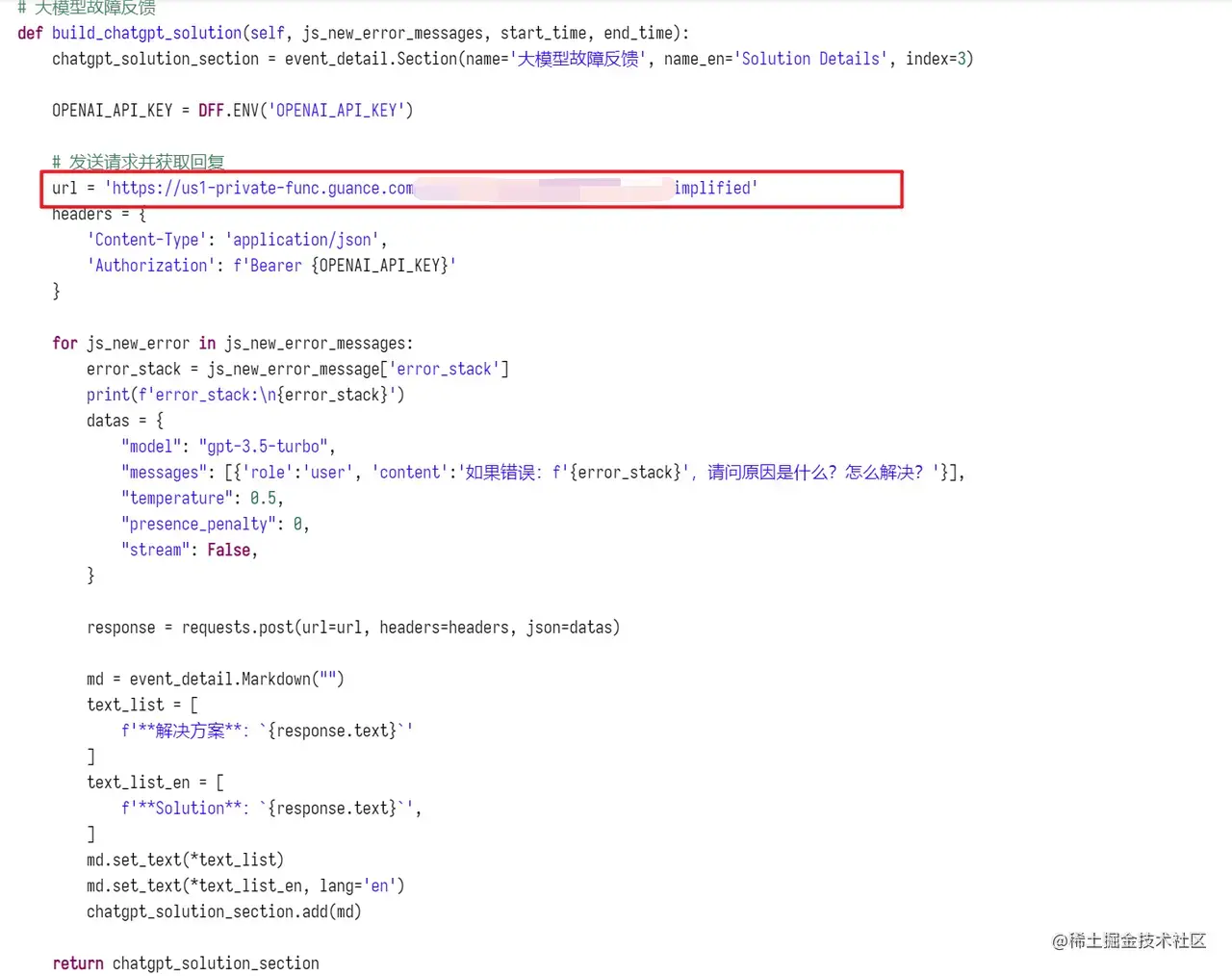Click the "messages" key
This screenshot has height=976, width=1232.
click(164, 473)
